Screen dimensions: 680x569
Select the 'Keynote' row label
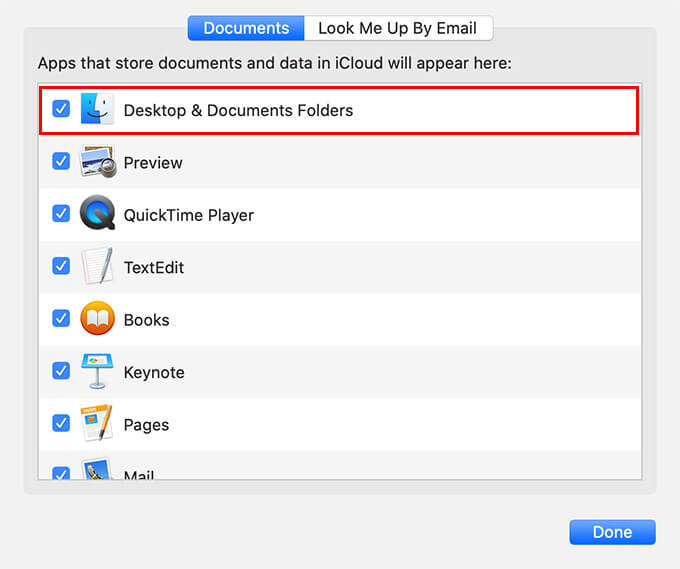coord(154,373)
